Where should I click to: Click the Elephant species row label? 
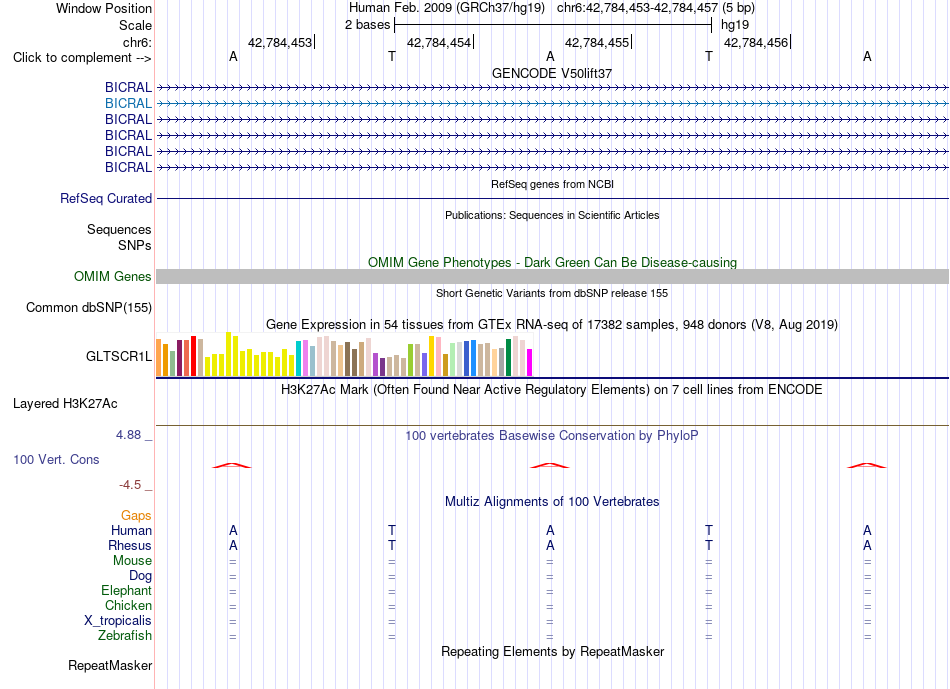point(126,590)
